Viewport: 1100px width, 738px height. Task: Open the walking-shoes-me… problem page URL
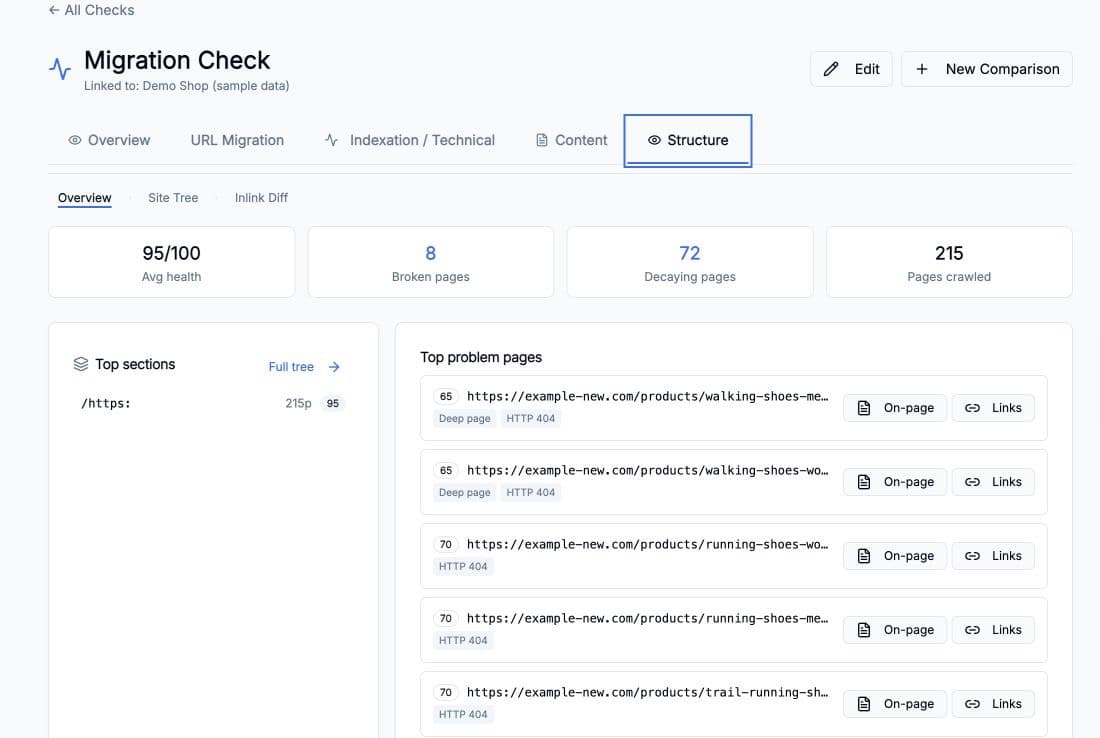click(x=647, y=396)
